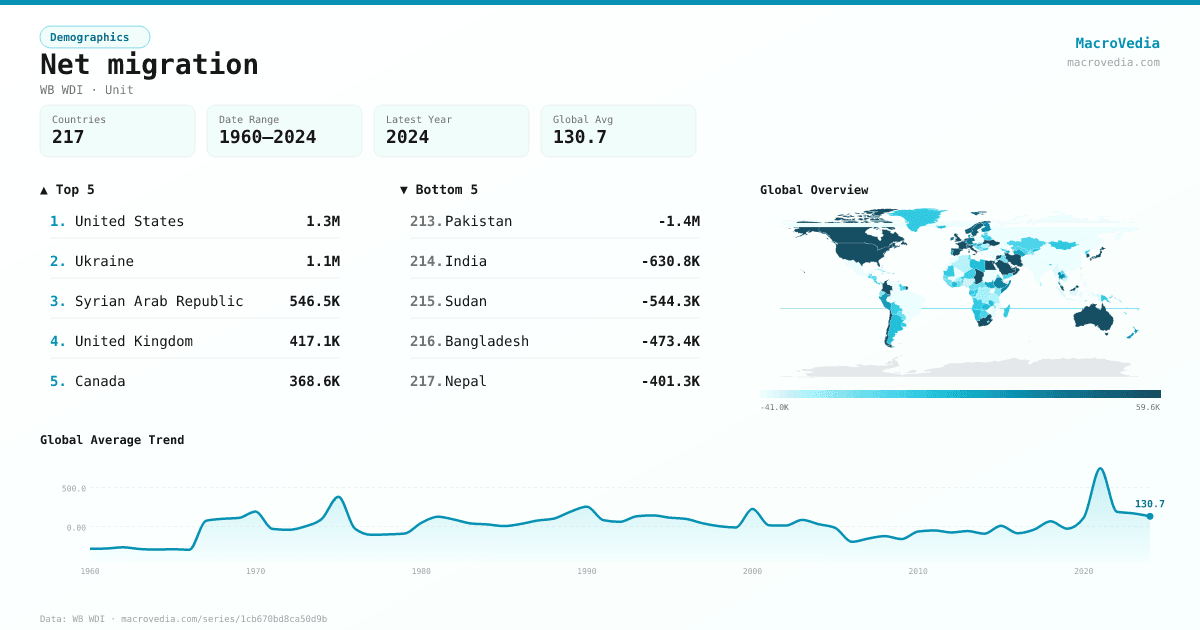
Task: Click the India row at rank 214
Action: coord(555,261)
